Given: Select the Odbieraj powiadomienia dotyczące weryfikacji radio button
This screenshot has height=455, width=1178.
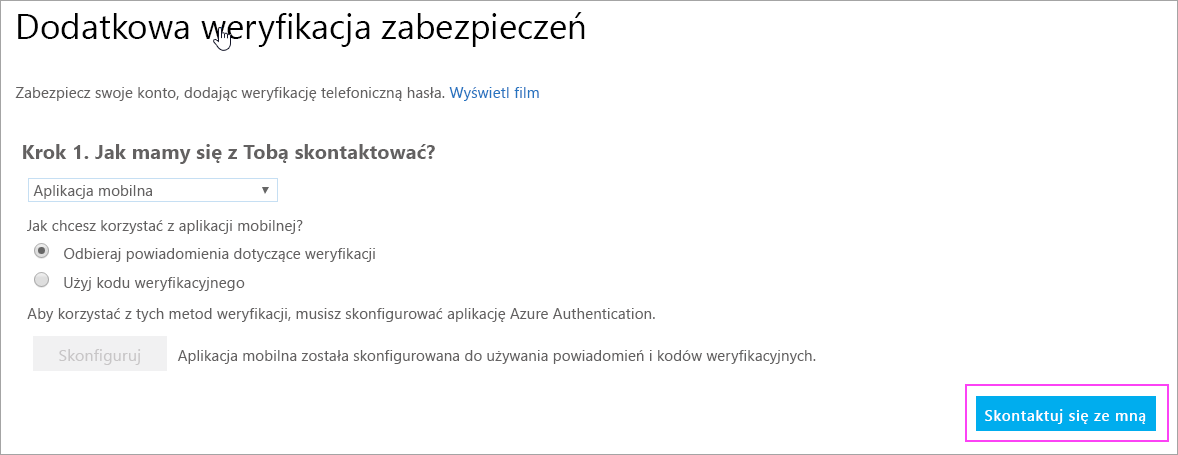Looking at the screenshot, I should tap(42, 251).
